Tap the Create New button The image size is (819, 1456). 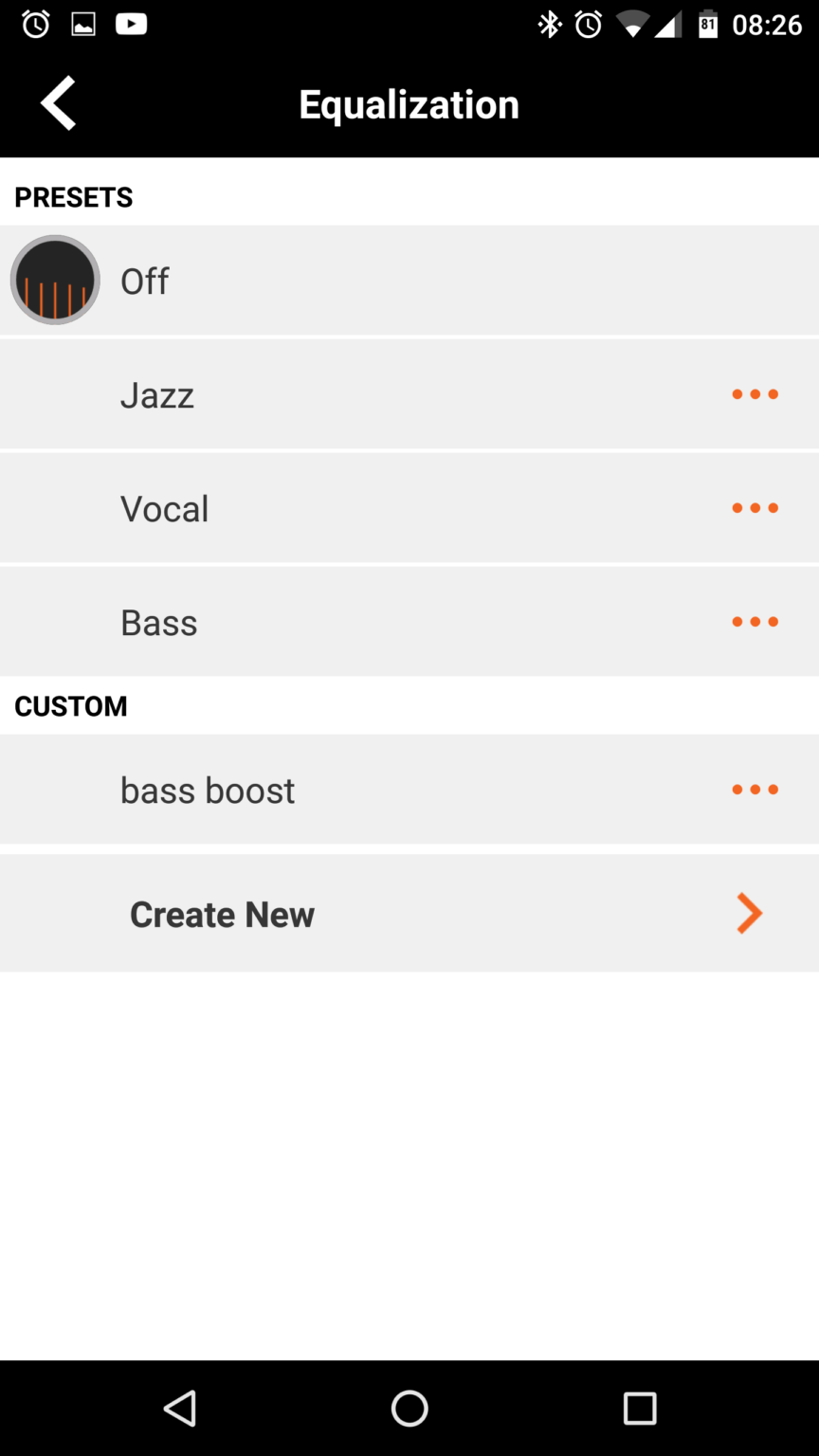click(409, 914)
